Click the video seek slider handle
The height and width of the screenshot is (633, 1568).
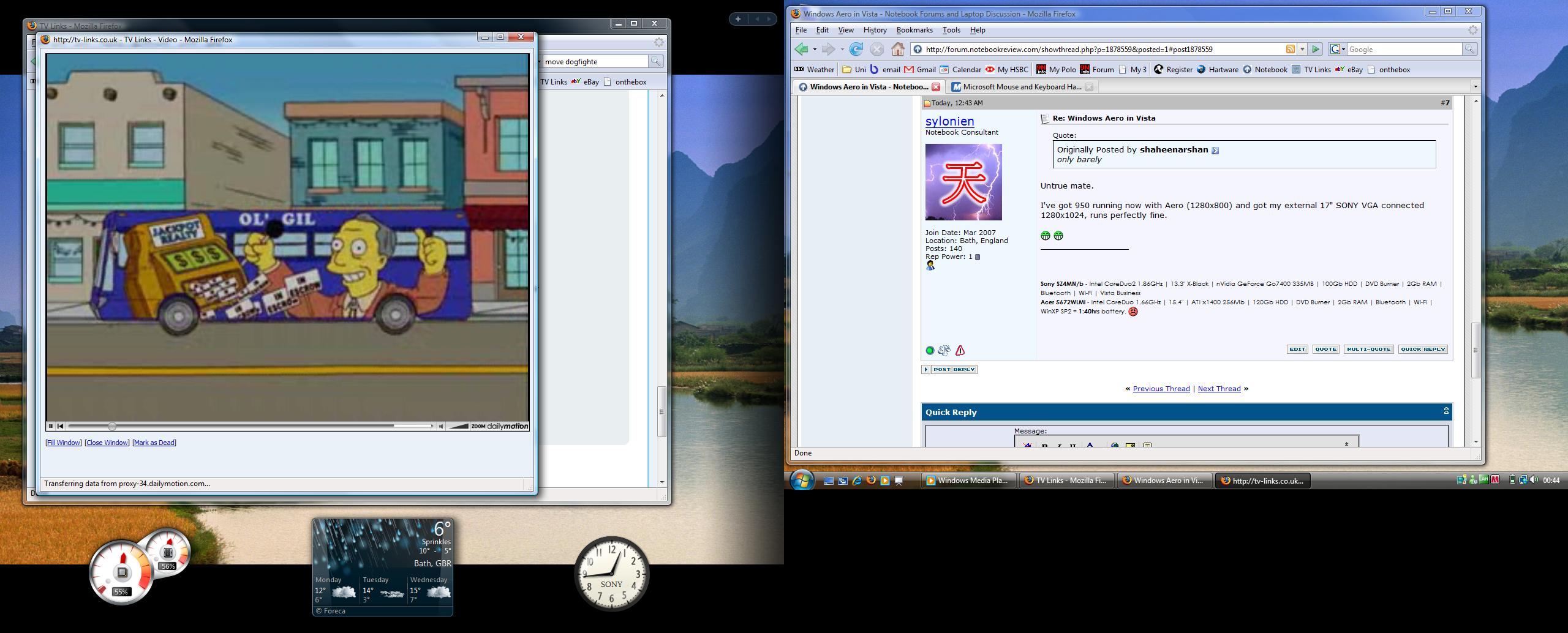(112, 426)
